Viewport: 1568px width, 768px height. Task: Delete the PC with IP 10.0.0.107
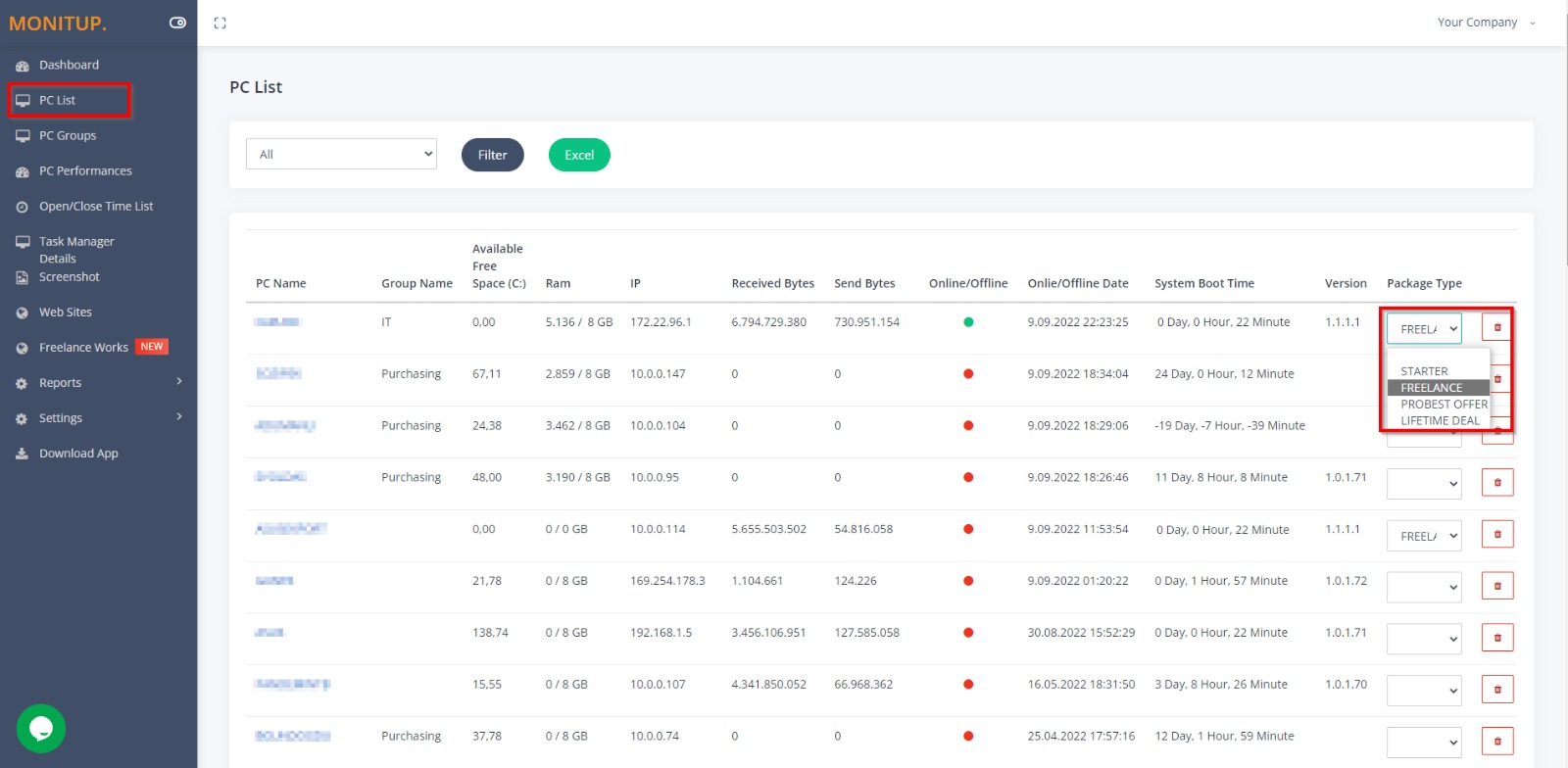[1497, 690]
